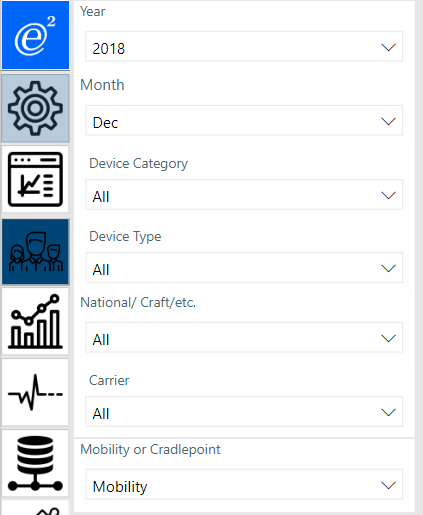Image resolution: width=423 pixels, height=515 pixels.
Task: Open the Device Type dropdown
Action: pos(244,268)
